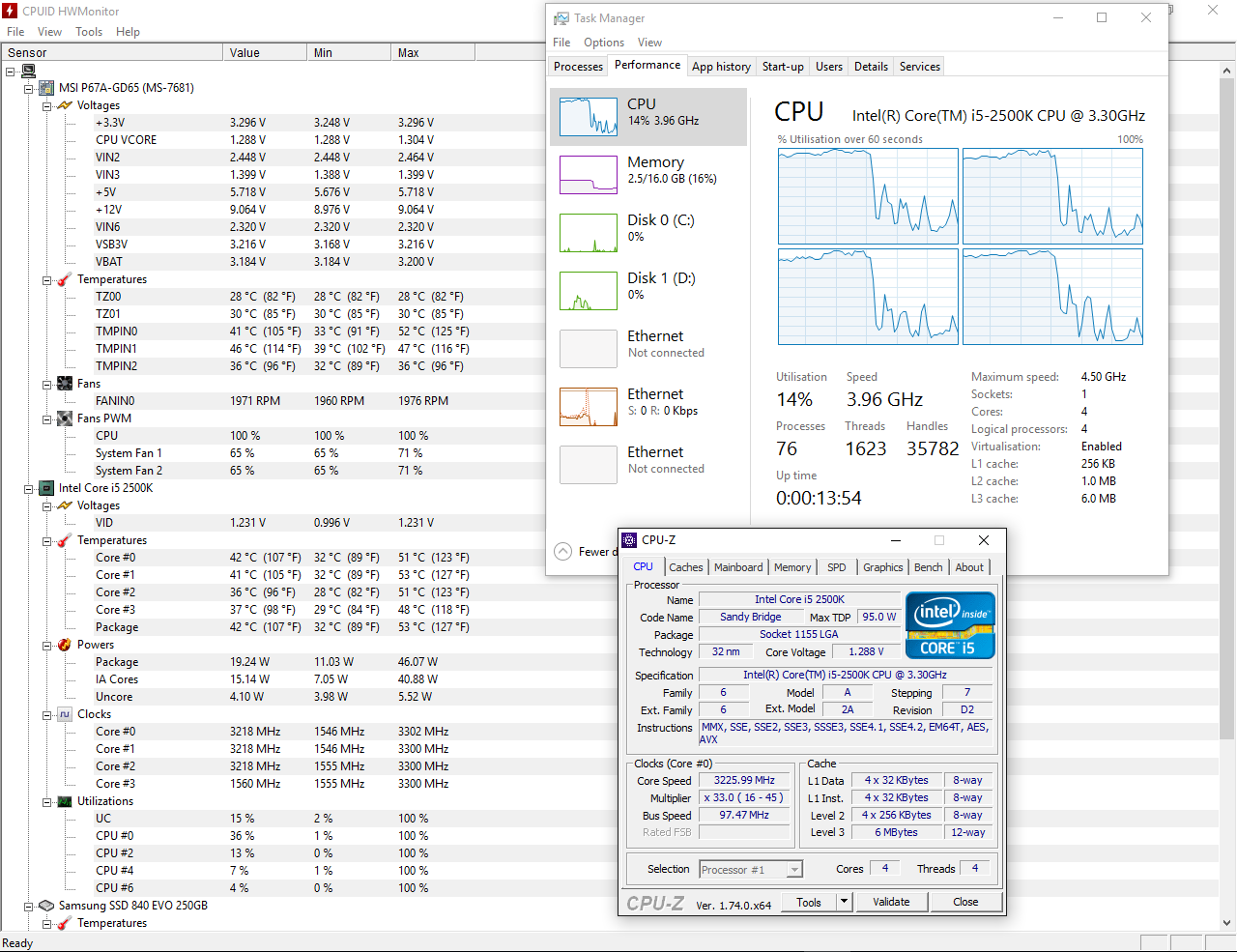1237x952 pixels.
Task: Click the HWMonitor vertical scrollbar down arrow
Action: tap(1227, 923)
